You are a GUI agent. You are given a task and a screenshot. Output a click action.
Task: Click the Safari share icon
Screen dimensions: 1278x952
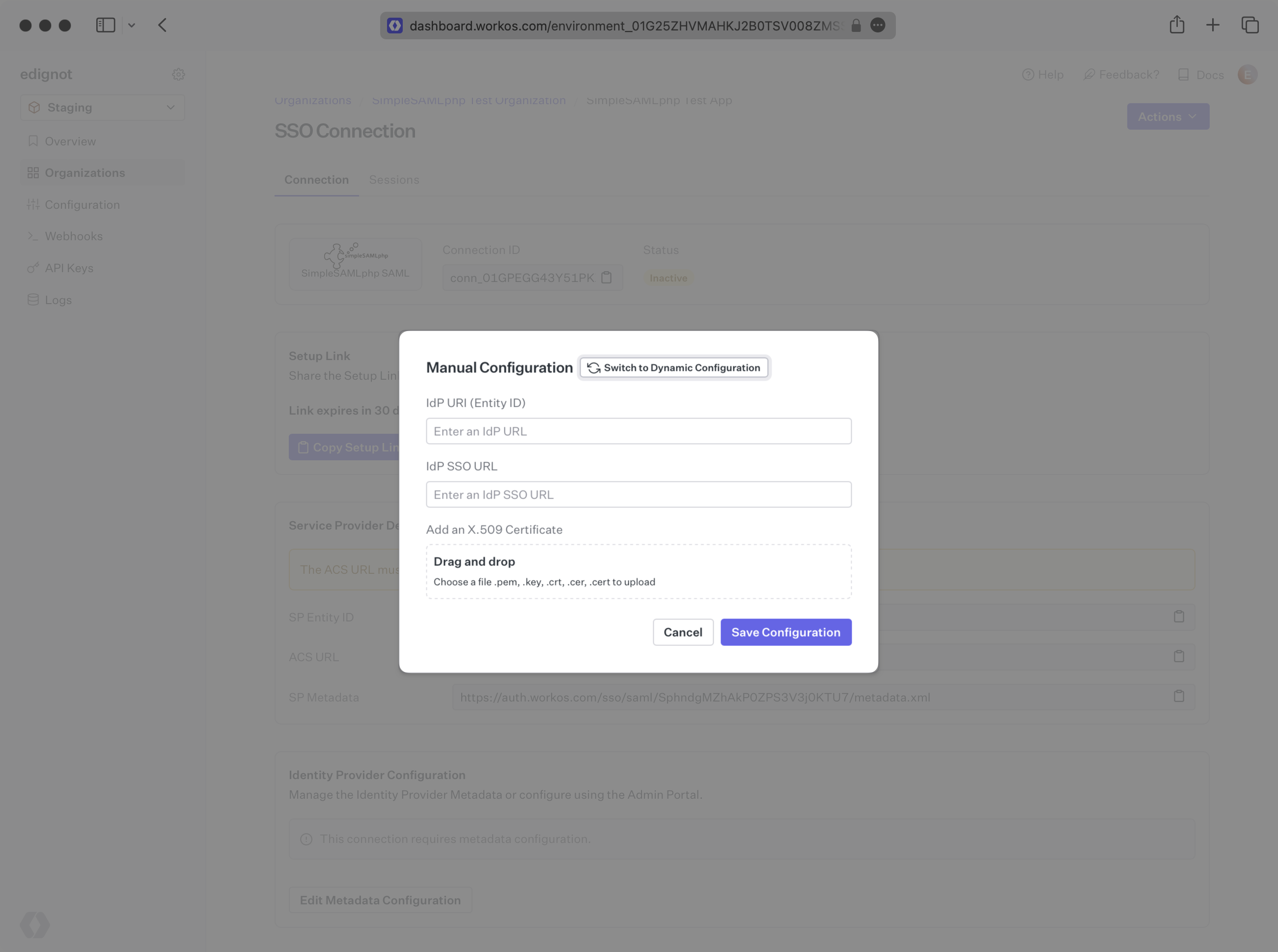[x=1177, y=26]
